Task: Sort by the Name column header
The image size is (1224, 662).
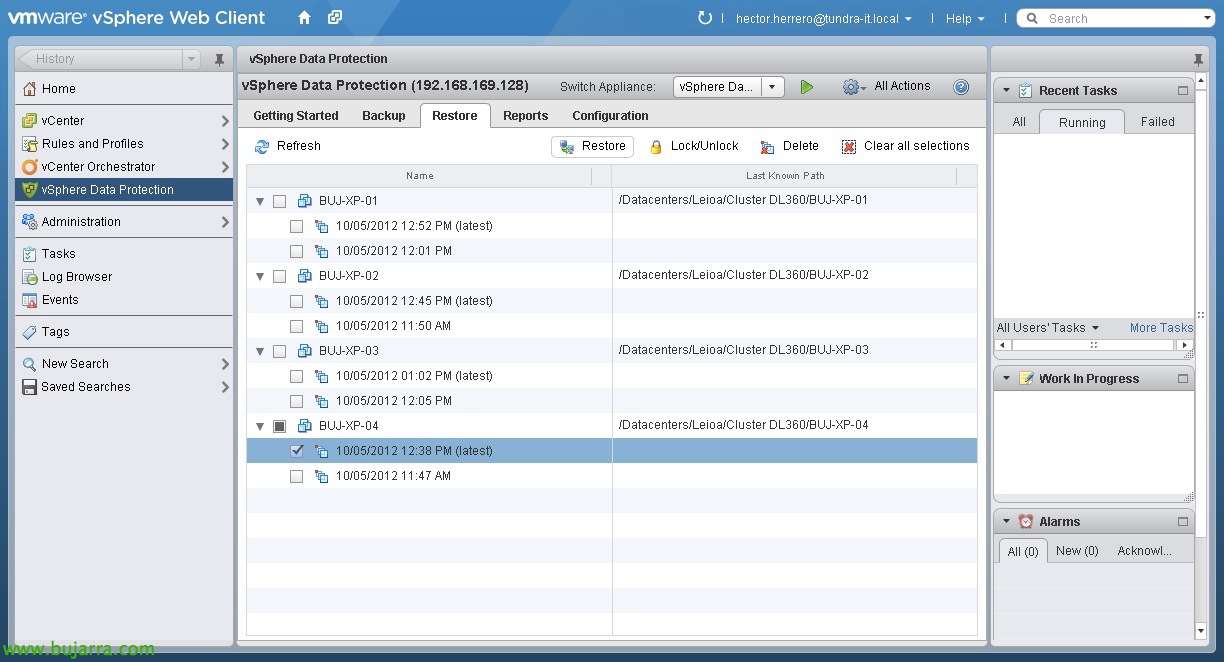Action: point(419,176)
